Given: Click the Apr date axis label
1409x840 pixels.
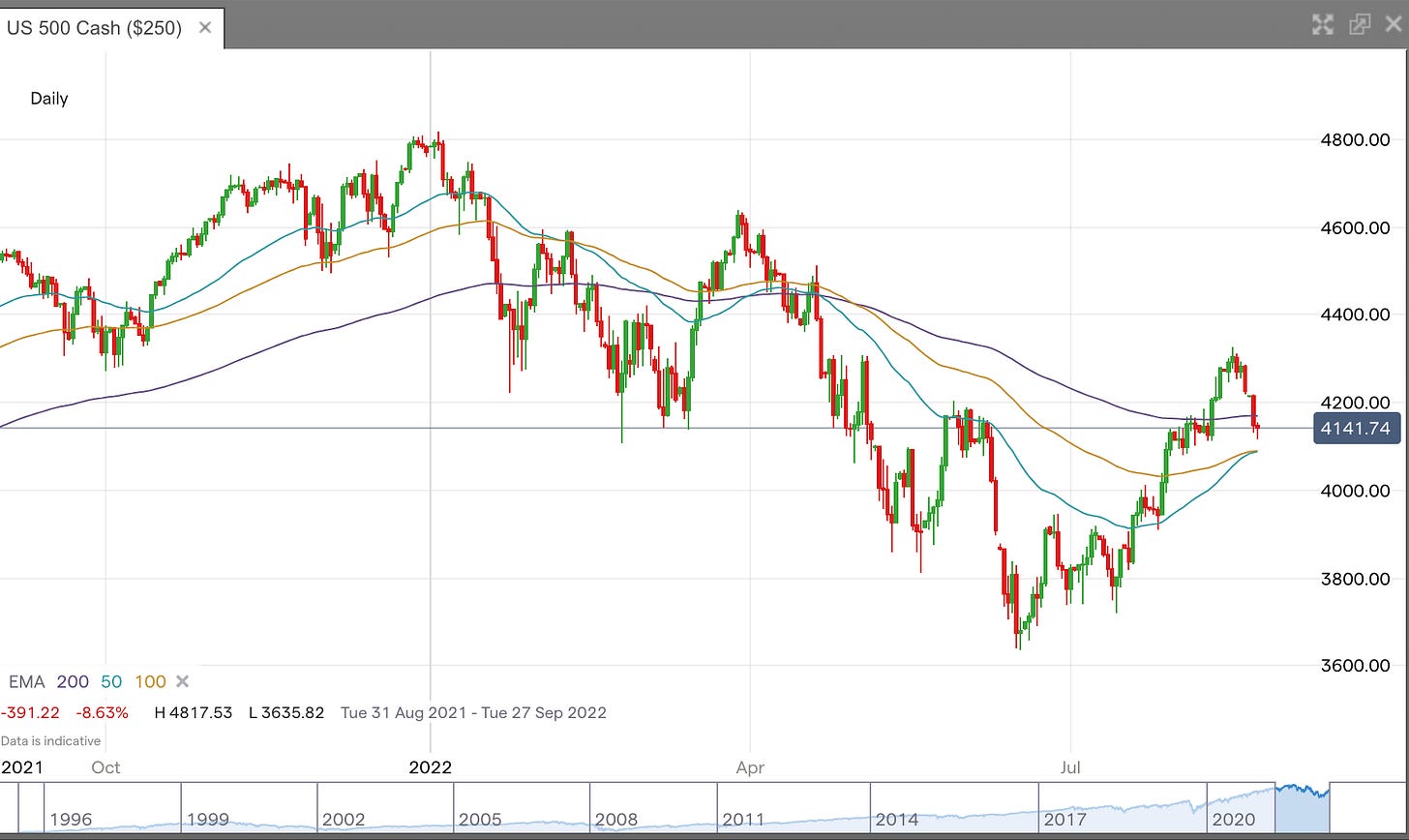Looking at the screenshot, I should point(750,767).
